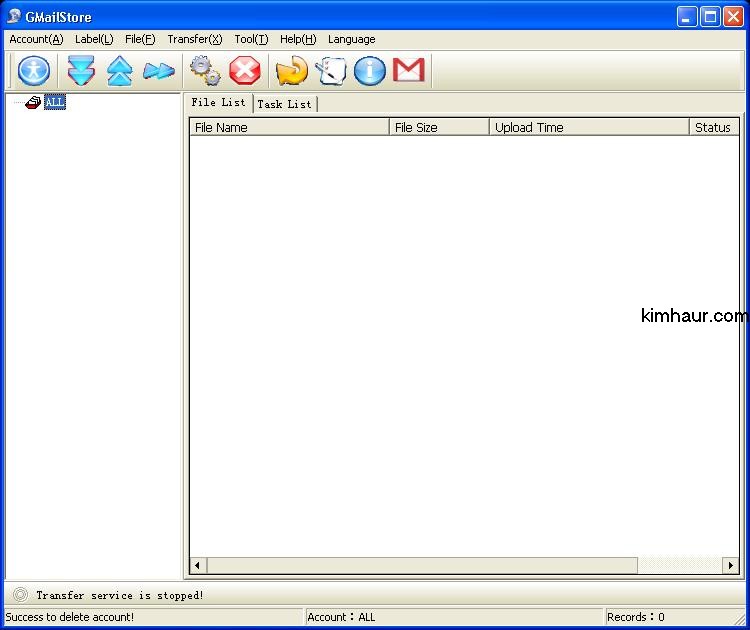This screenshot has height=630, width=750.
Task: Open the Account menu
Action: click(36, 39)
